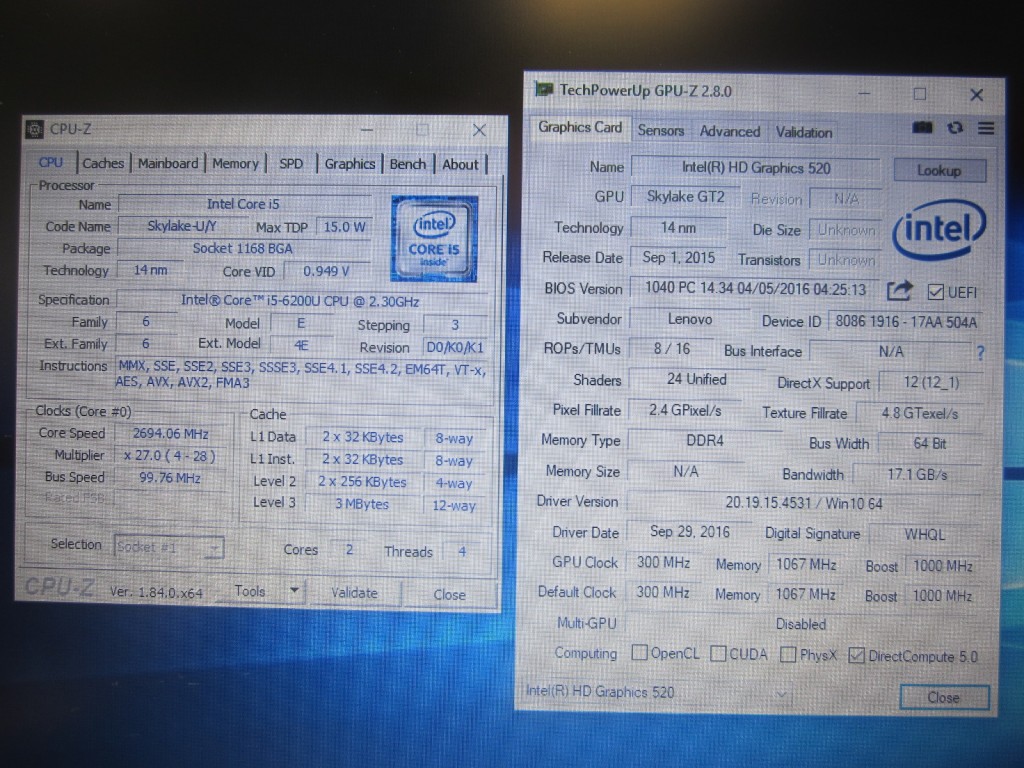Click the Core VID 0.949 V value
1024x768 pixels.
click(x=326, y=271)
